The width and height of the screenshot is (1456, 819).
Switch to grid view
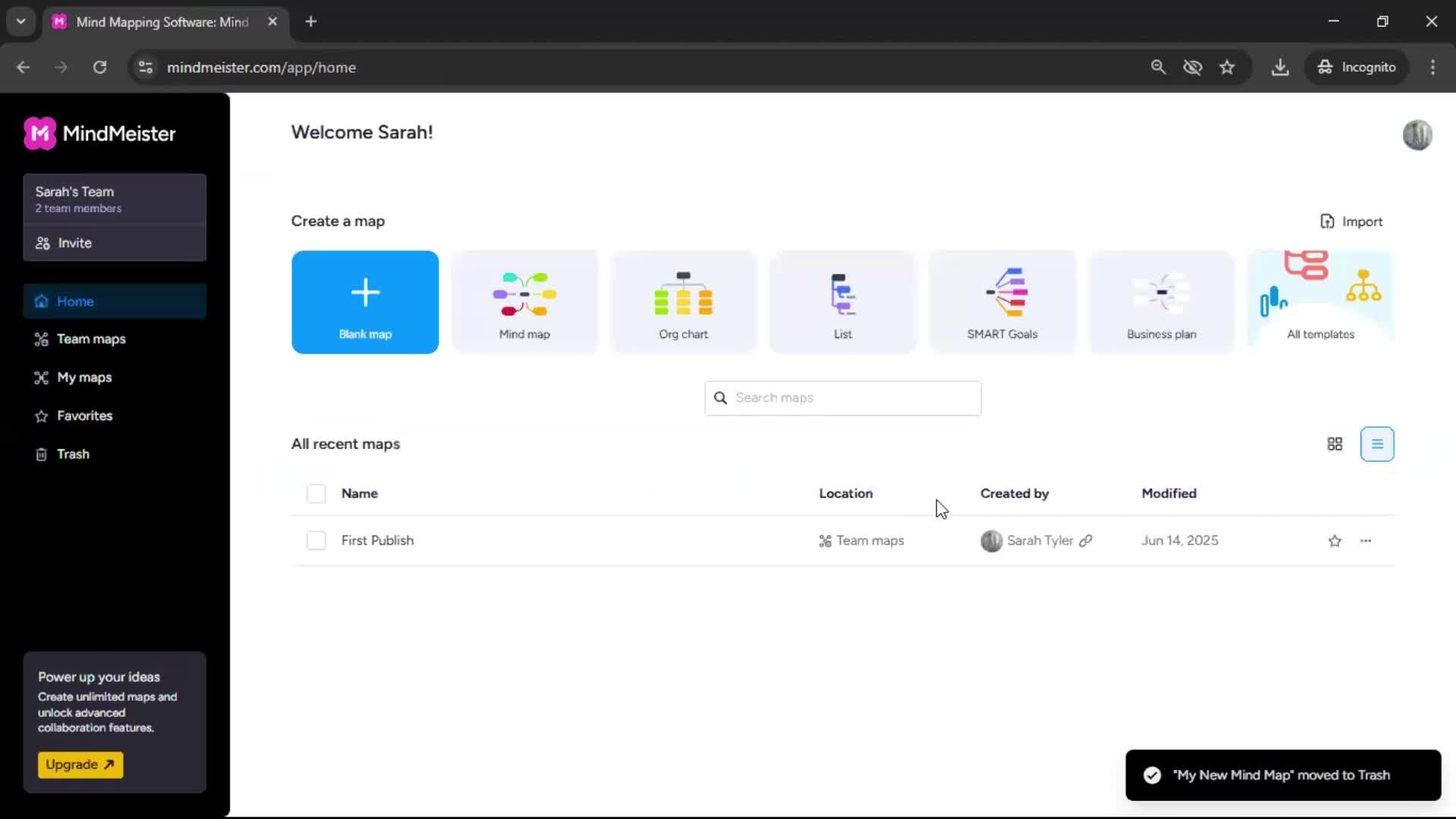(1335, 444)
